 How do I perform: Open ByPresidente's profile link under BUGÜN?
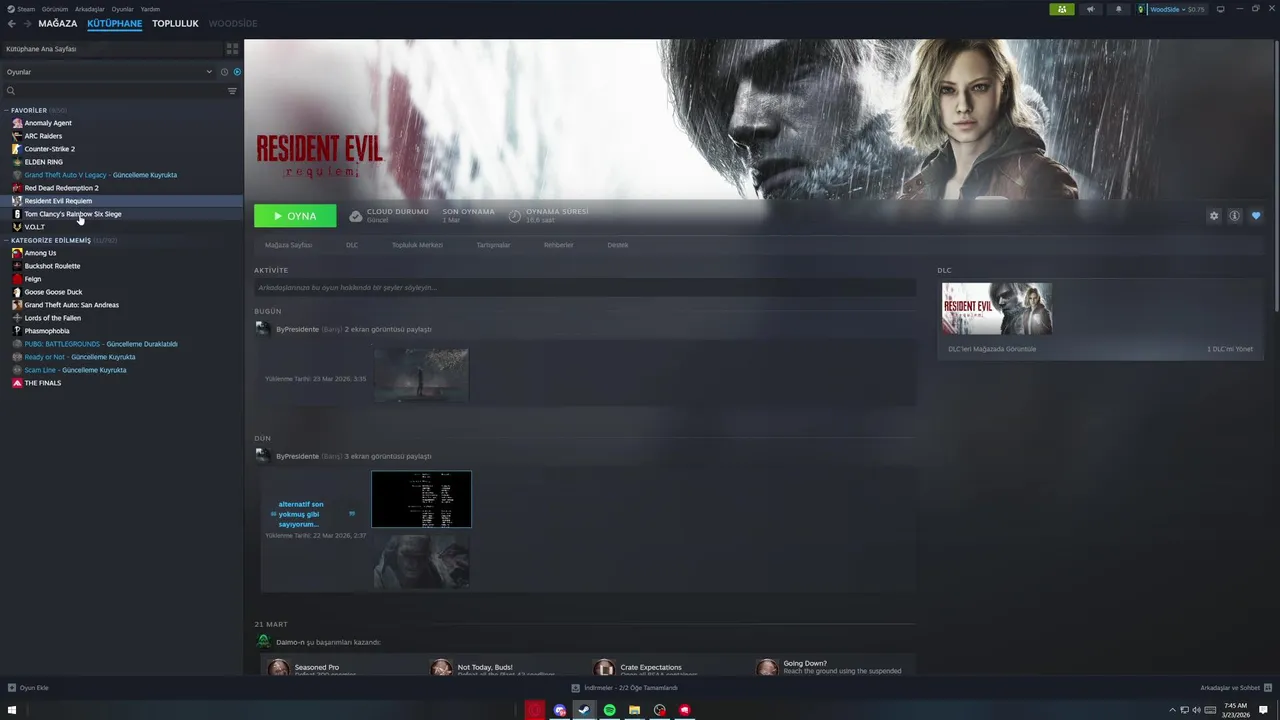tap(298, 329)
